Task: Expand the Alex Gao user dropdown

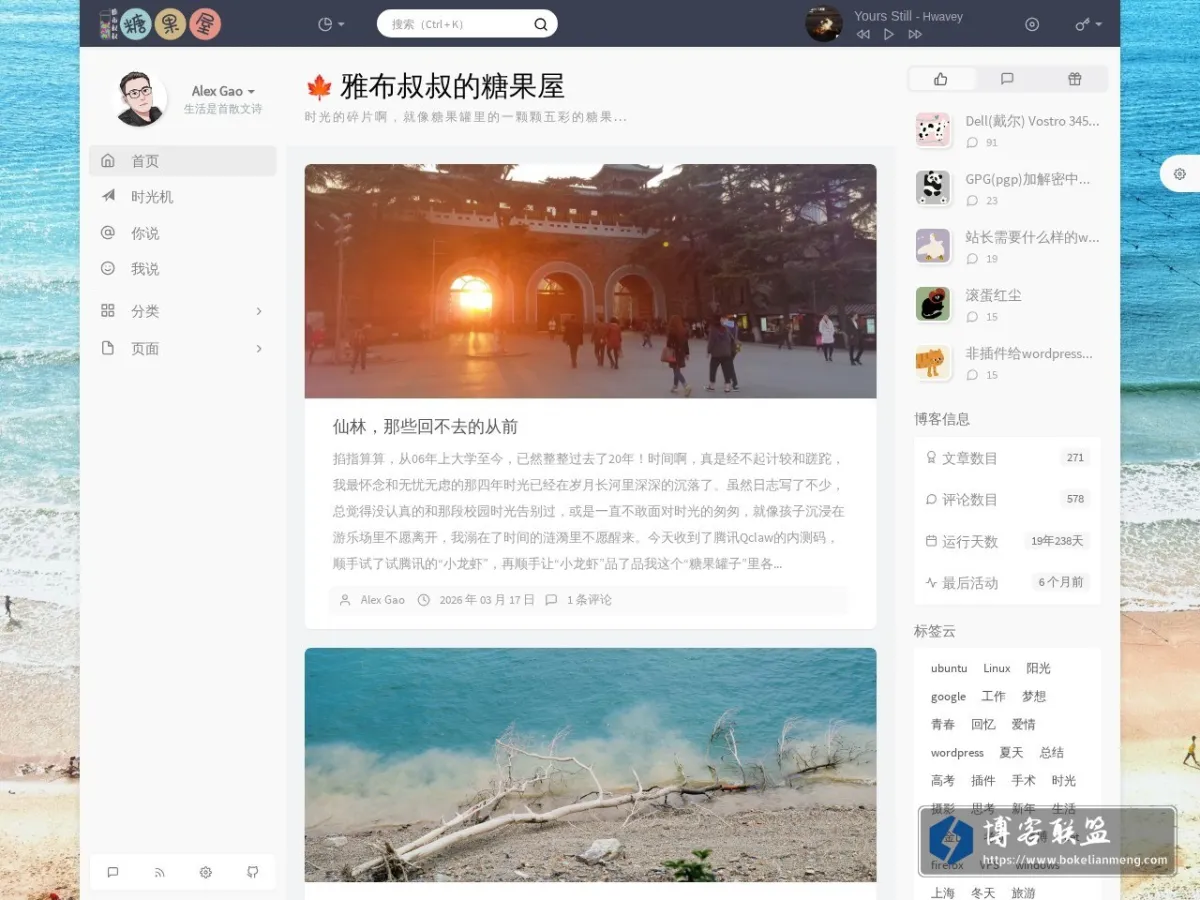Action: pyautogui.click(x=223, y=91)
